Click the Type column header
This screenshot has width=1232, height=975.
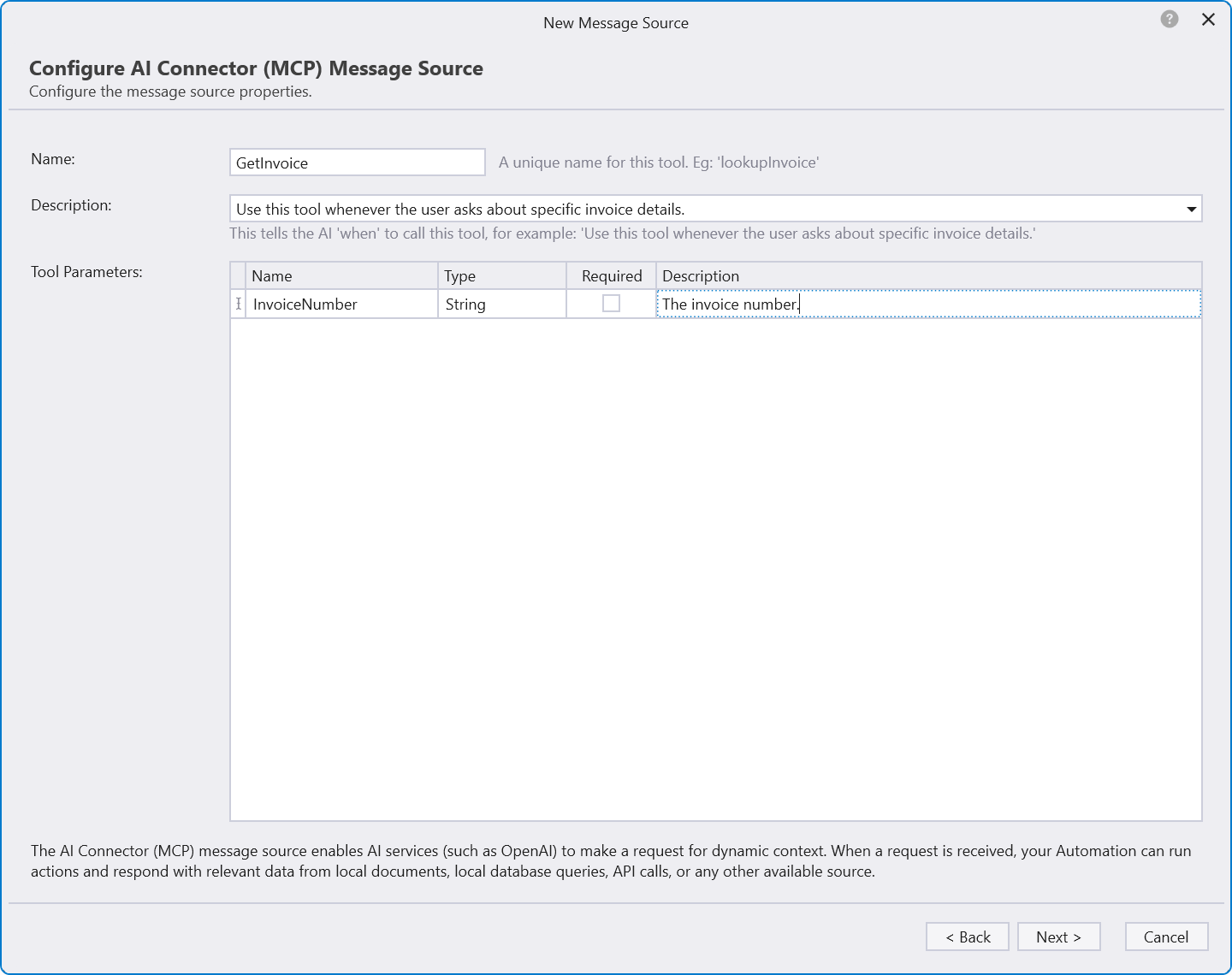point(501,276)
